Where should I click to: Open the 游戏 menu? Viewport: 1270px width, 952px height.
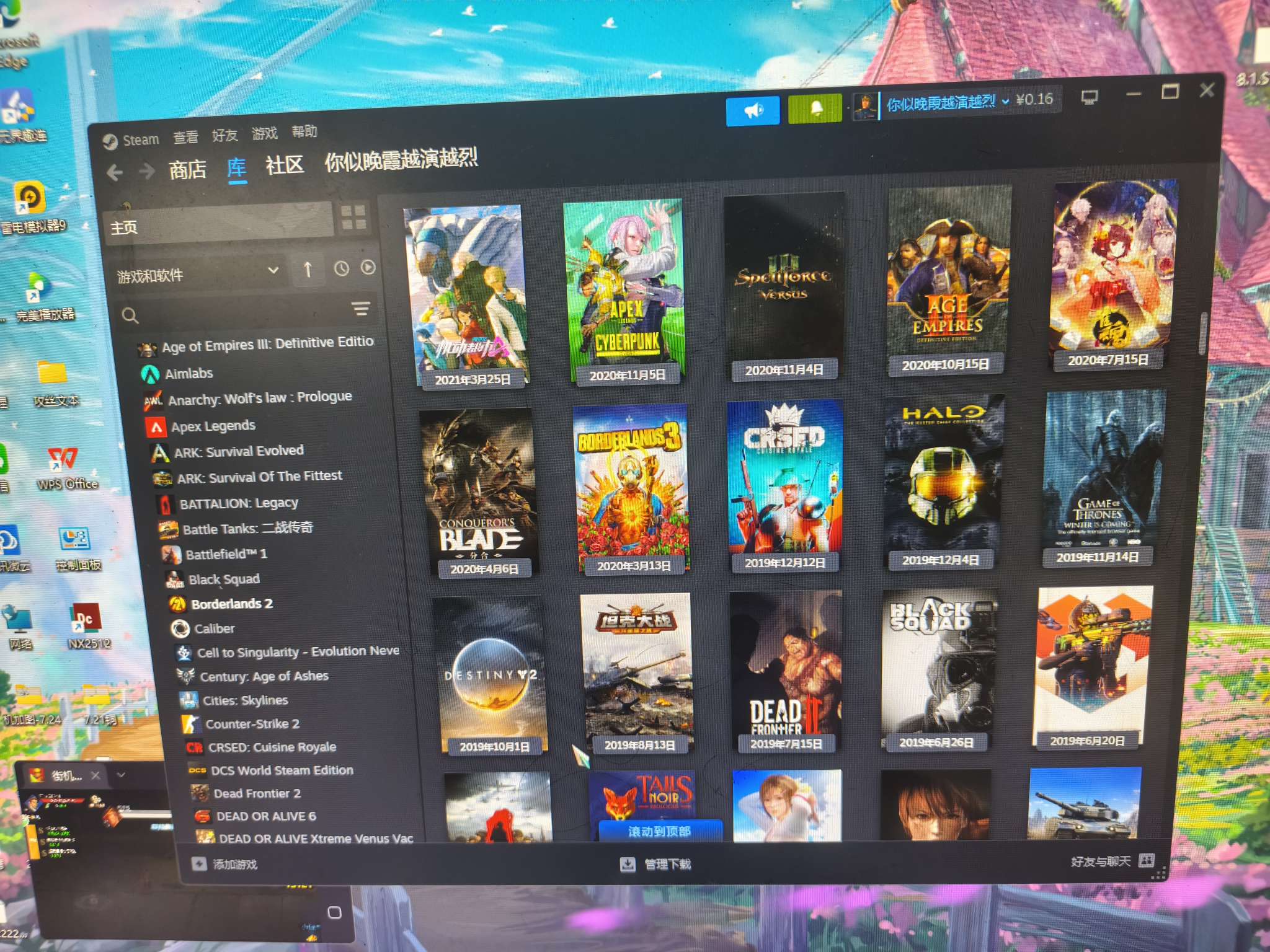point(265,133)
